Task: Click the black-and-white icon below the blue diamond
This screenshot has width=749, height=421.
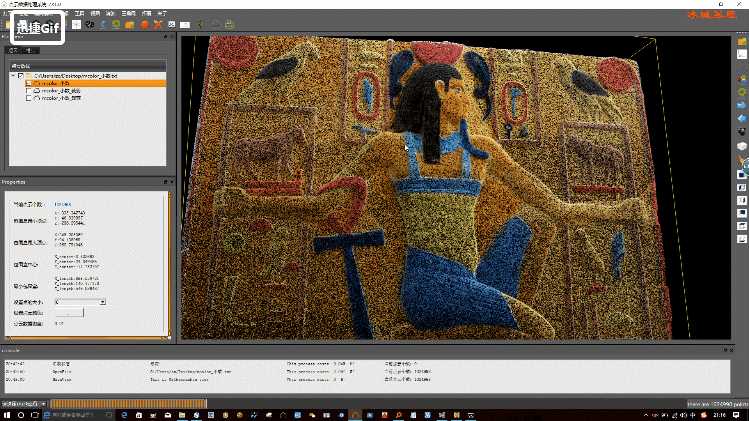Action: (742, 131)
